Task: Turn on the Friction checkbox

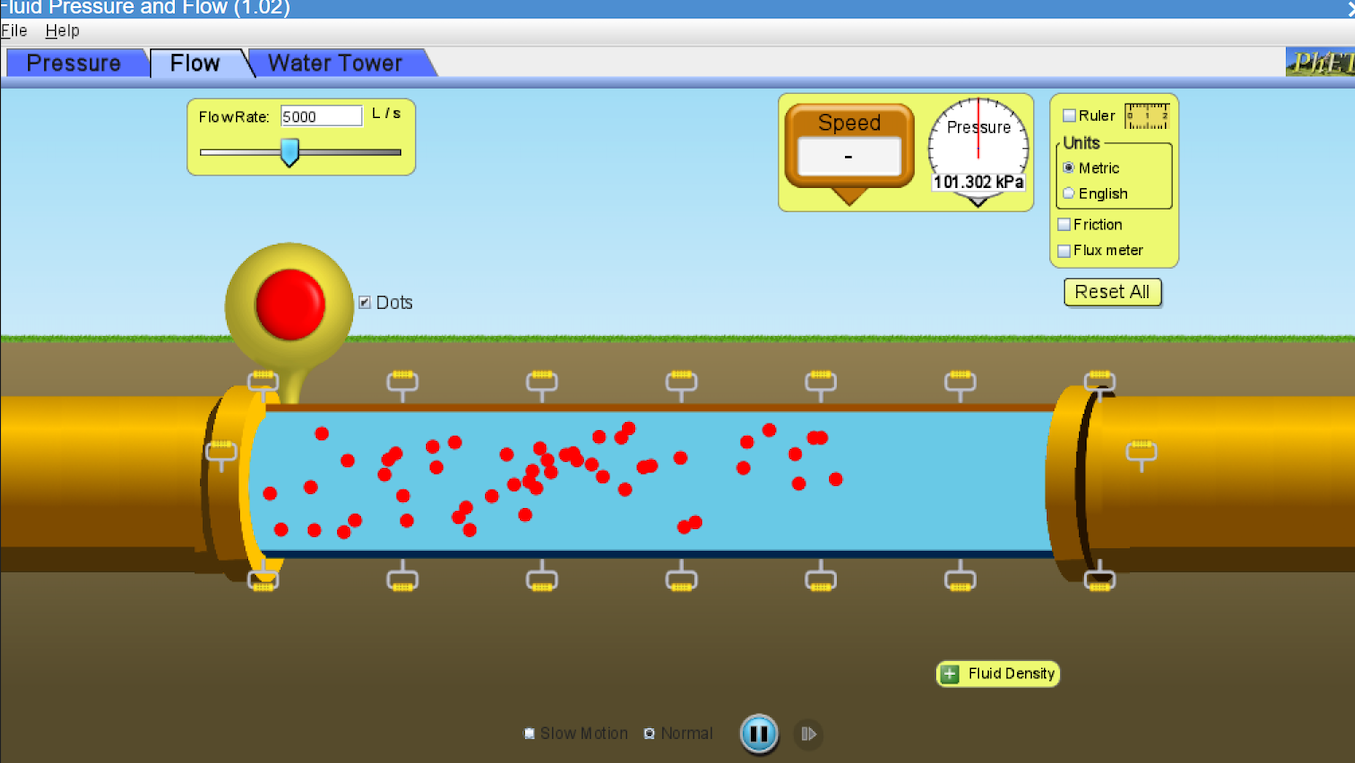Action: pos(1064,225)
